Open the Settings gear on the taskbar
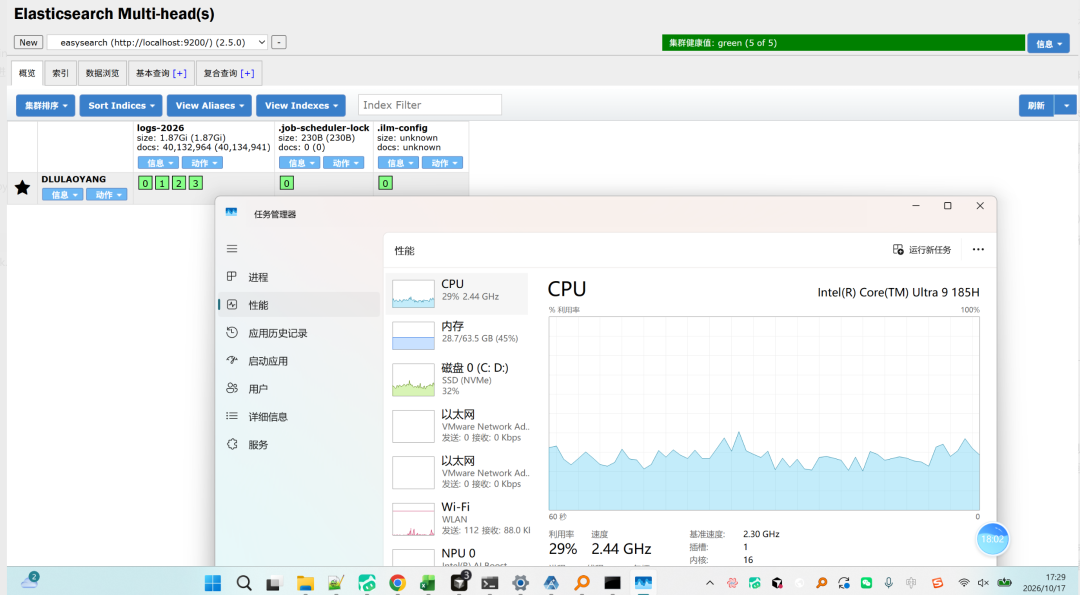Image resolution: width=1080 pixels, height=595 pixels. 521,583
